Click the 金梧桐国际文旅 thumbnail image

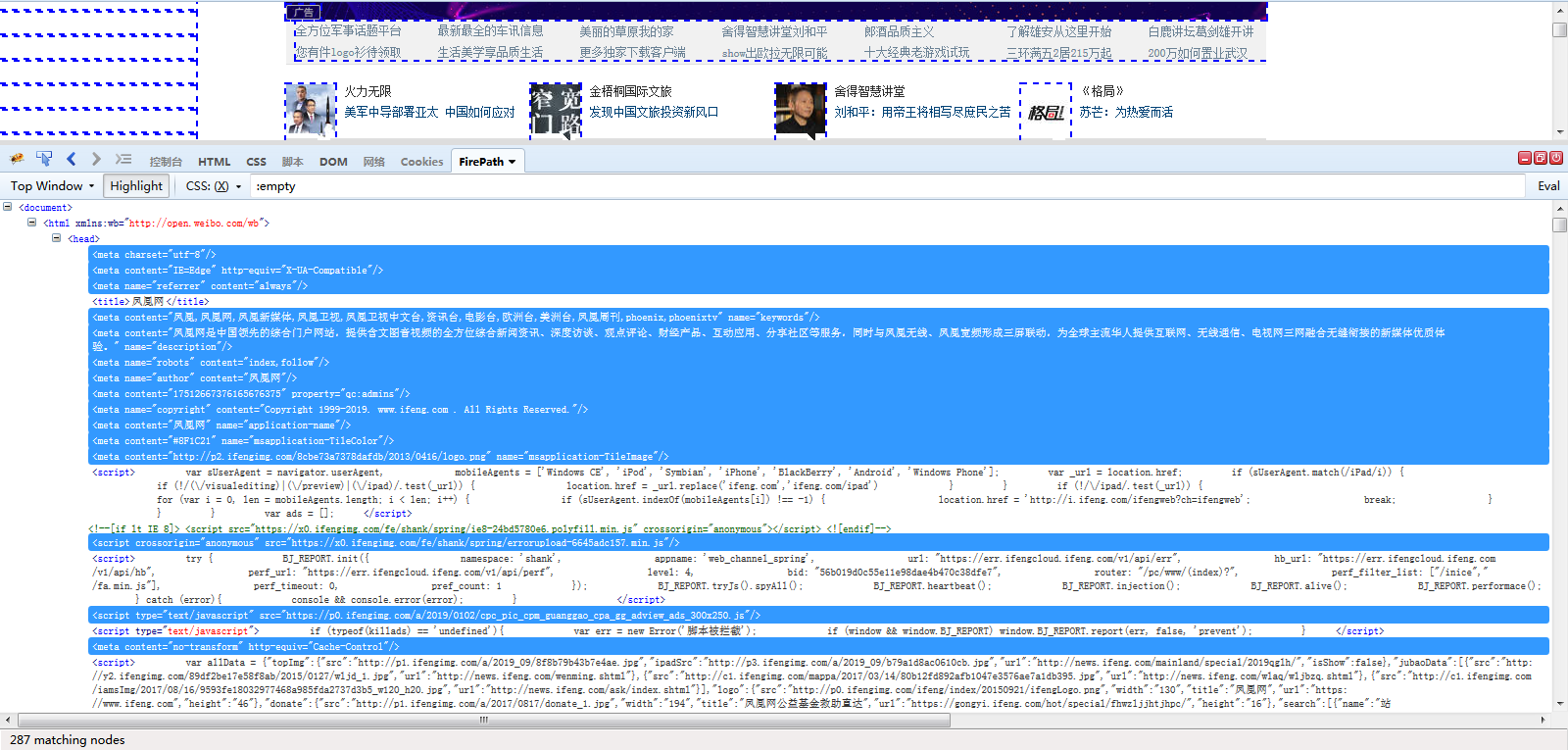556,110
